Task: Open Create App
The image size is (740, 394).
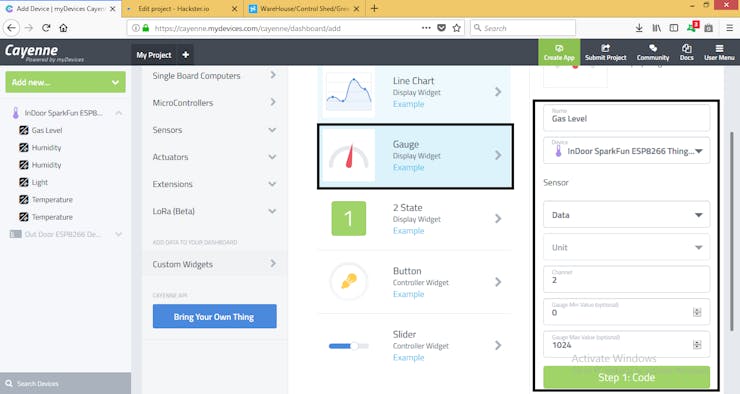Action: (559, 52)
